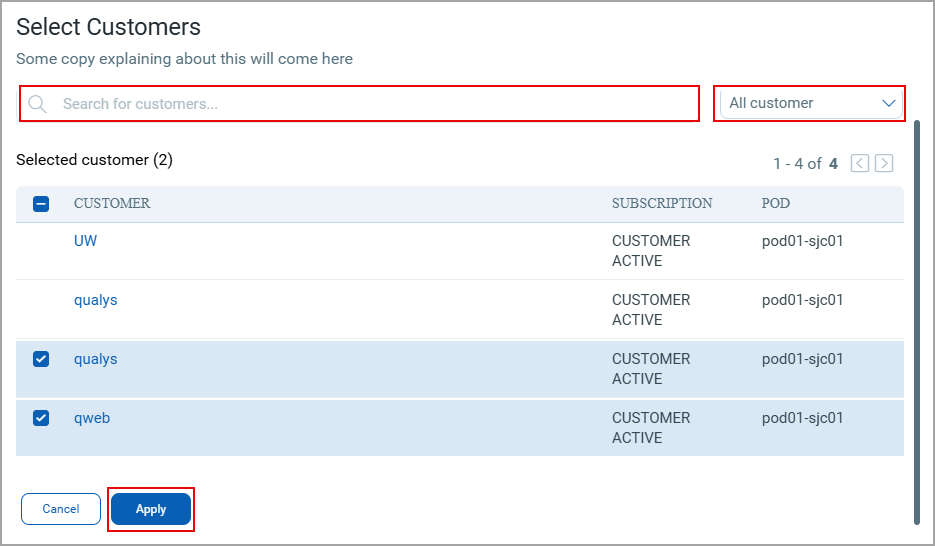Image resolution: width=935 pixels, height=546 pixels.
Task: Uncheck the qweb row checkbox
Action: point(41,418)
